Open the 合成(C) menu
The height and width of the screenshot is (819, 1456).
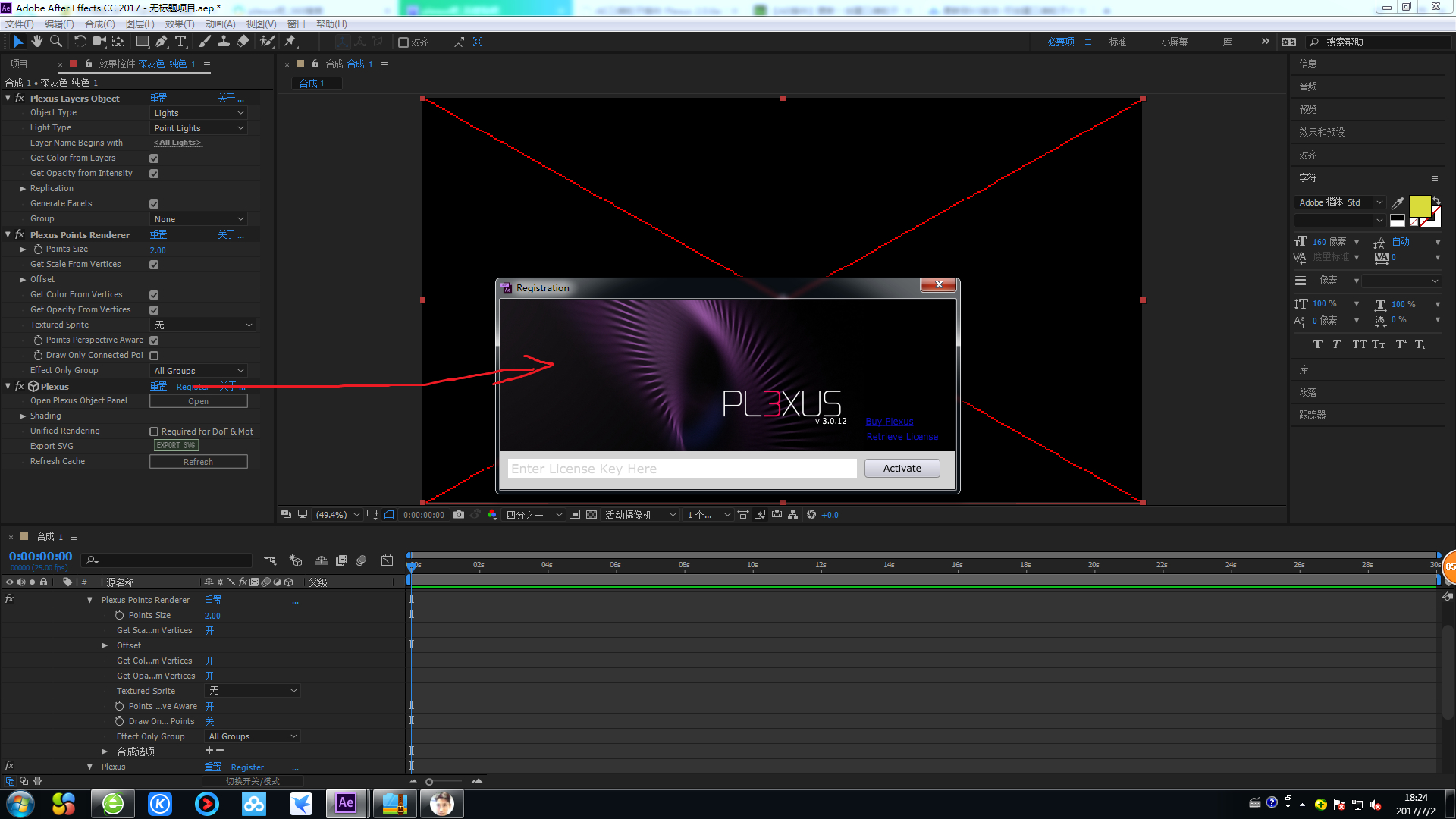(x=99, y=24)
